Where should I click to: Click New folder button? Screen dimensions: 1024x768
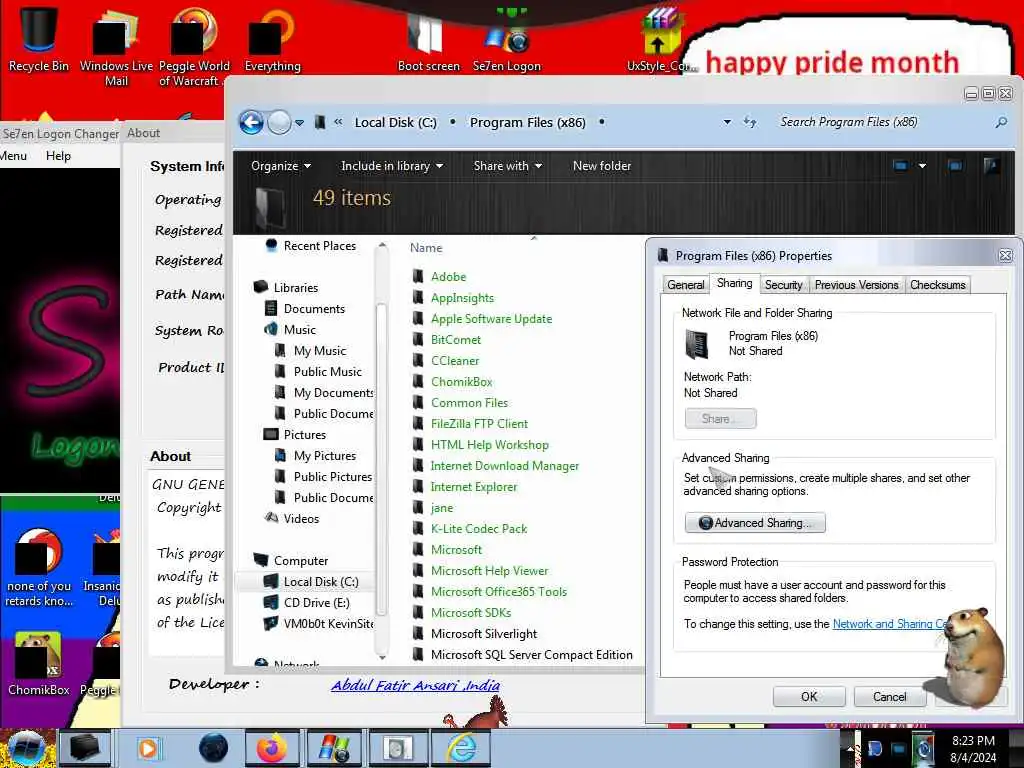[601, 166]
